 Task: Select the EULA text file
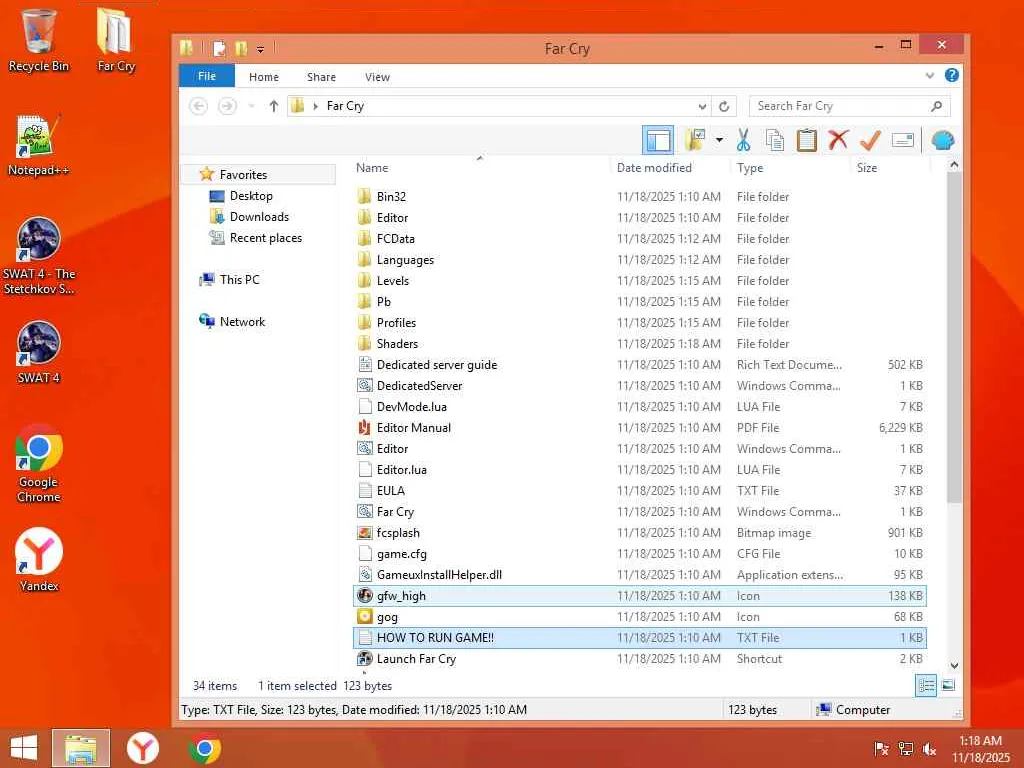point(639,490)
